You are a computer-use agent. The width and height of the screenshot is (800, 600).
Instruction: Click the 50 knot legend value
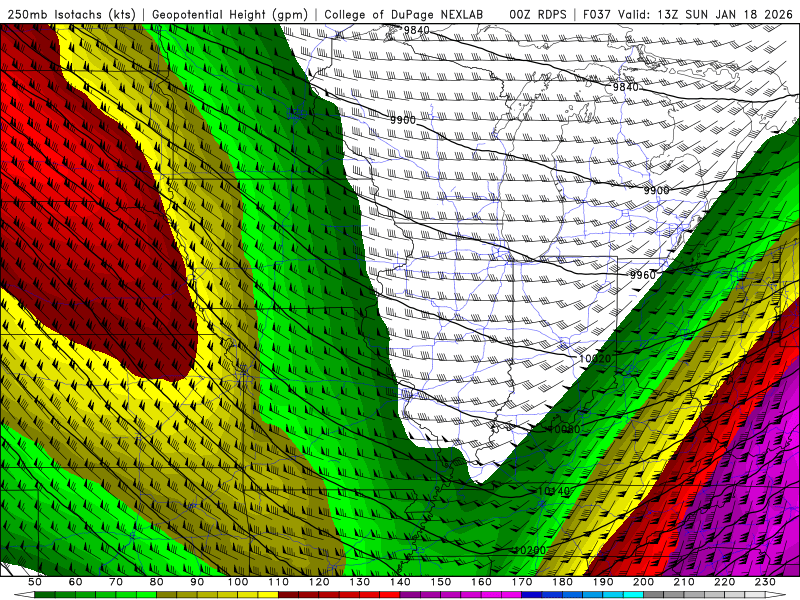35,582
